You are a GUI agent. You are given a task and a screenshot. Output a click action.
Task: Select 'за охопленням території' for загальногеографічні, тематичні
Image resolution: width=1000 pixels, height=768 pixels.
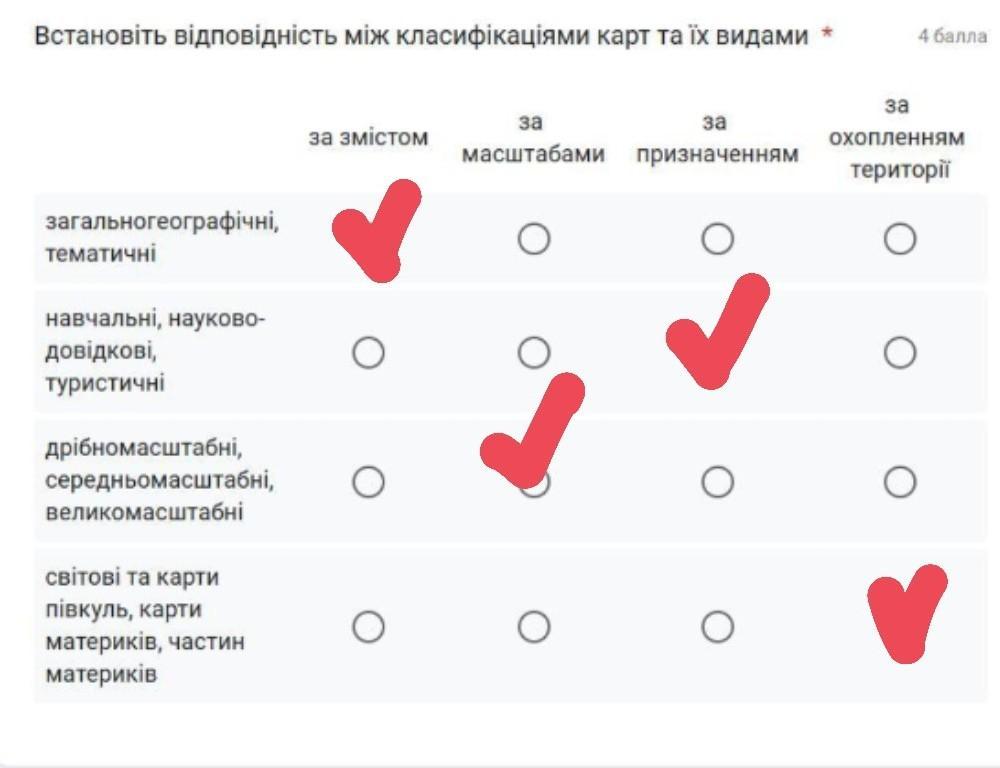pyautogui.click(x=900, y=239)
